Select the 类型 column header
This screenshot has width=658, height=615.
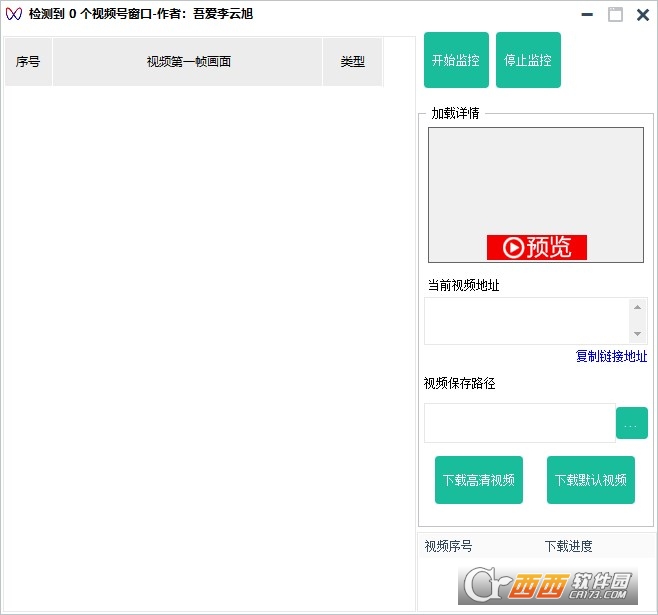(352, 62)
